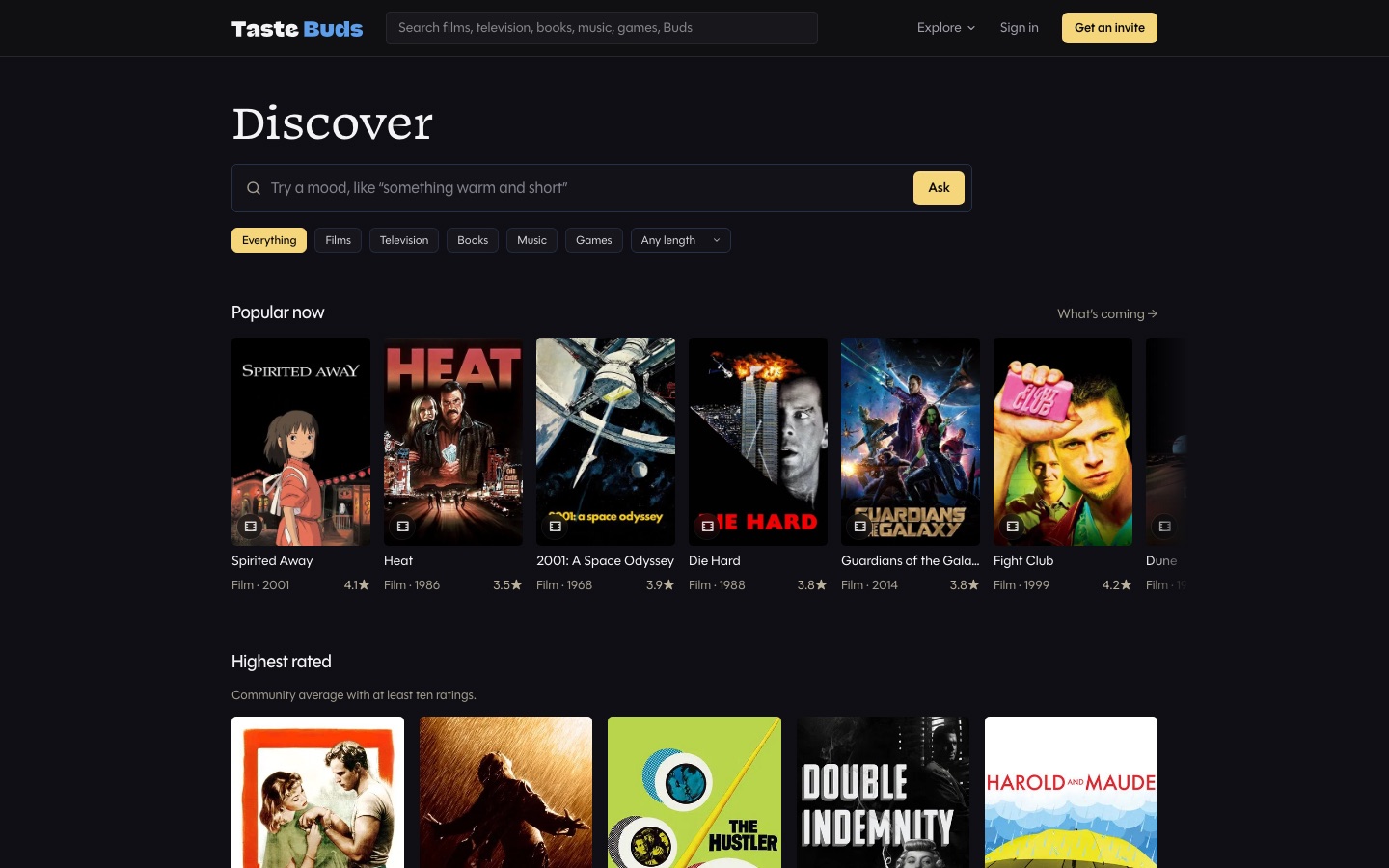
Task: Click the Dune title text
Action: (x=1161, y=560)
